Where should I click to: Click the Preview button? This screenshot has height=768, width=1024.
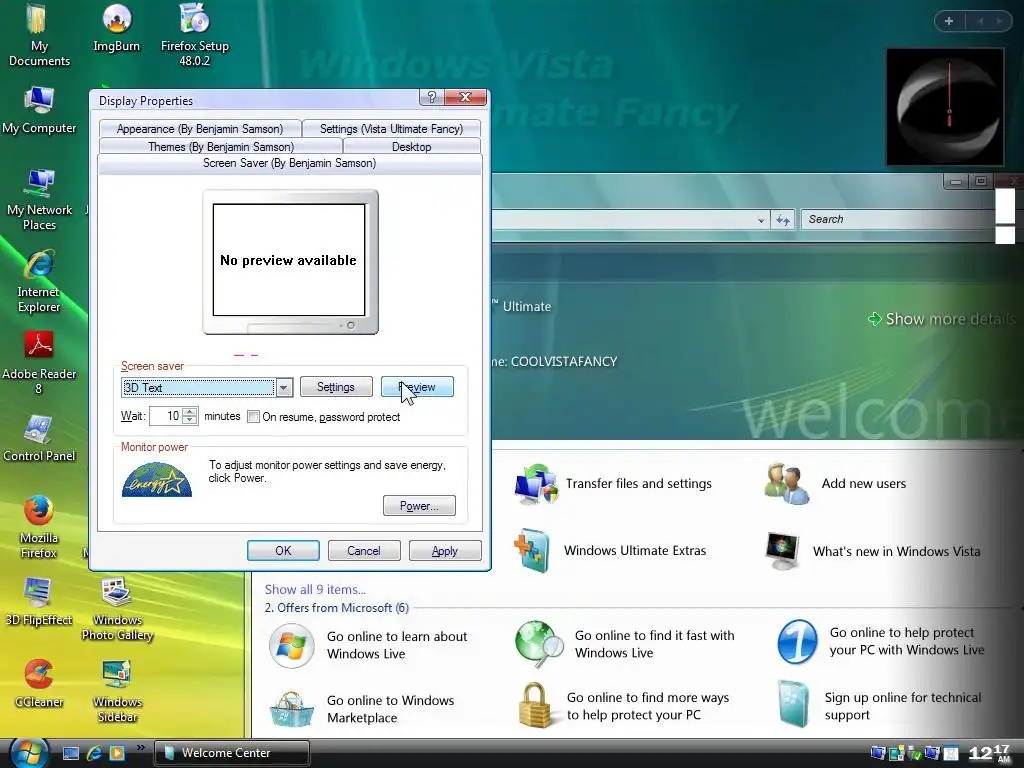point(417,387)
